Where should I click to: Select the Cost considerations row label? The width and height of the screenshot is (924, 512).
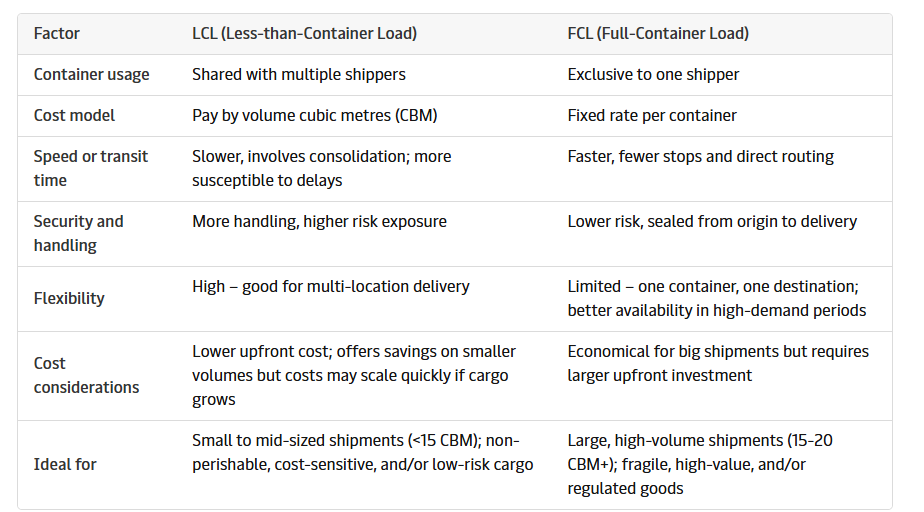pyautogui.click(x=86, y=375)
